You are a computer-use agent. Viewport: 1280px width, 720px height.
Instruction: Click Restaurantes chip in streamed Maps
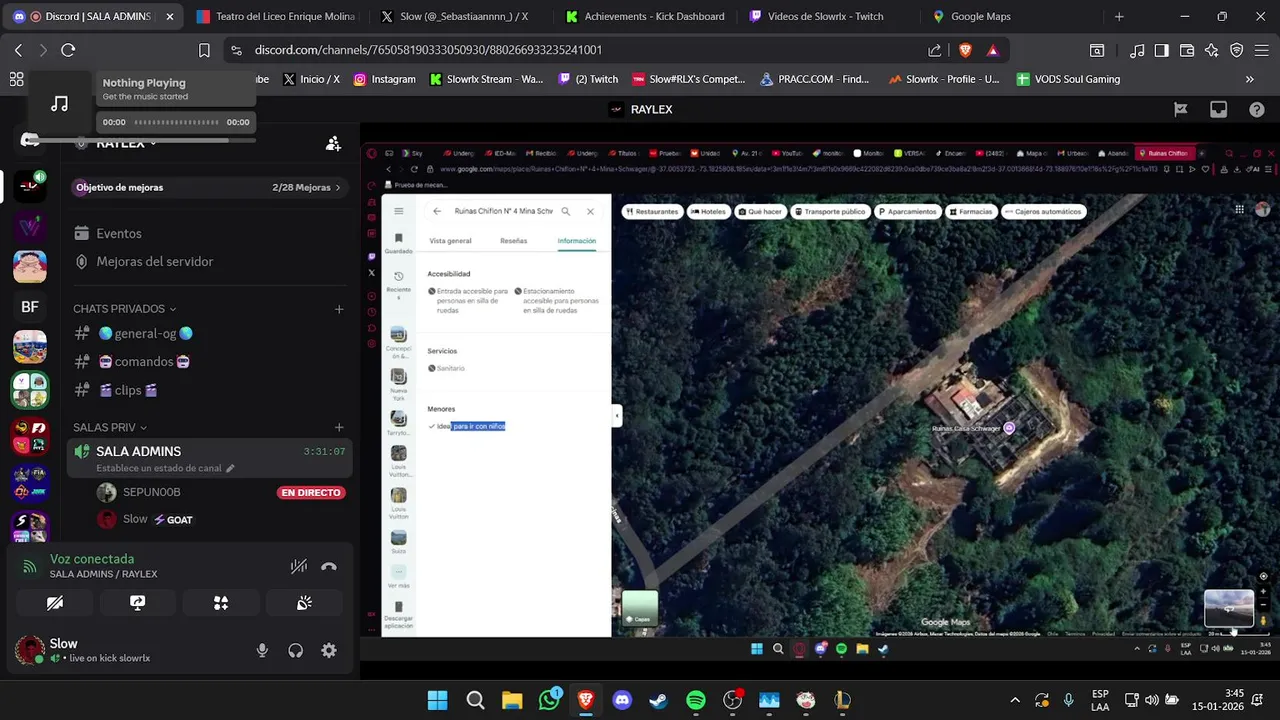(x=652, y=212)
